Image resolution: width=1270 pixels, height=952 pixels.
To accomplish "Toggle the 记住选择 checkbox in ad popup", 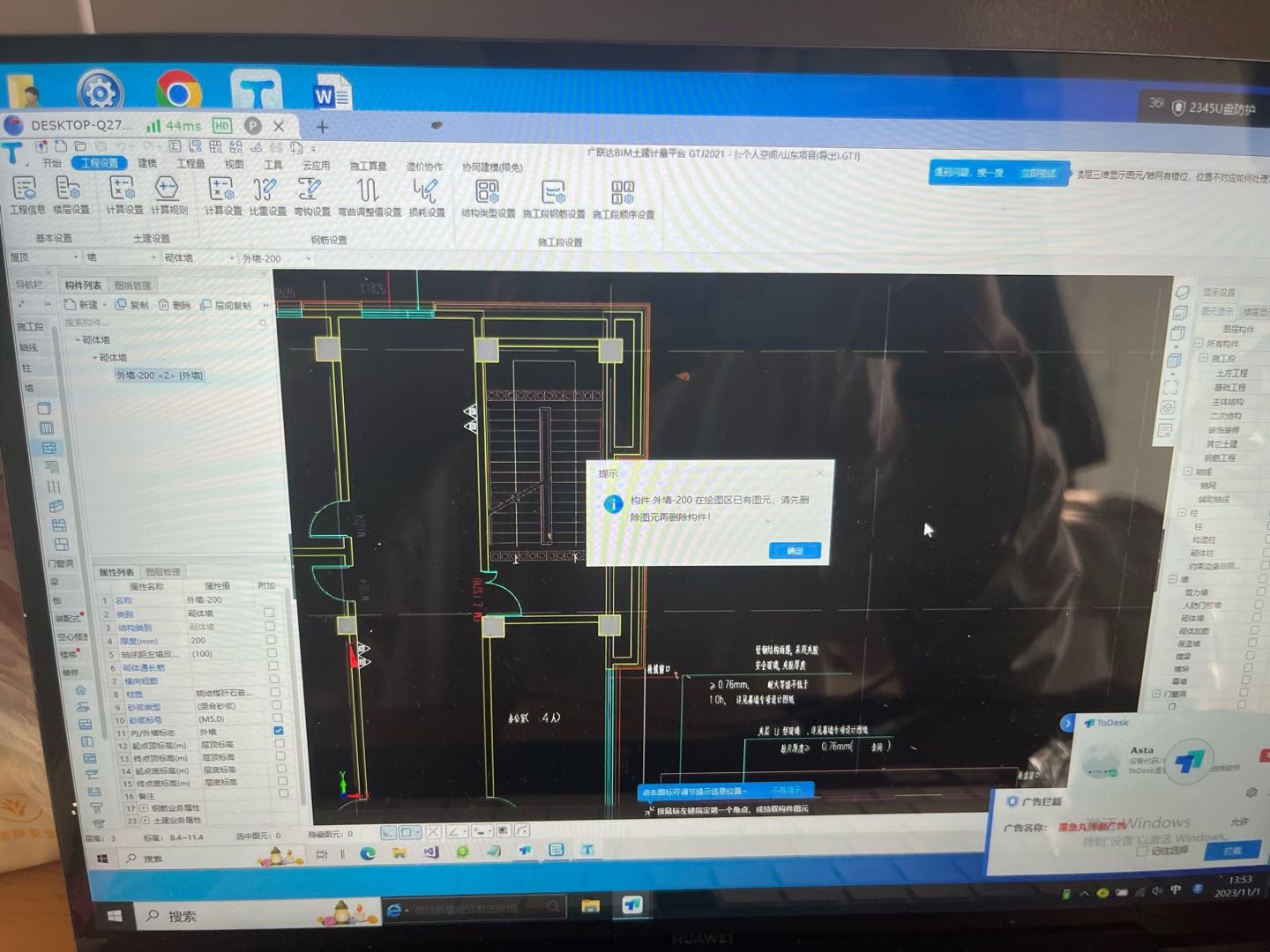I will click(1141, 852).
